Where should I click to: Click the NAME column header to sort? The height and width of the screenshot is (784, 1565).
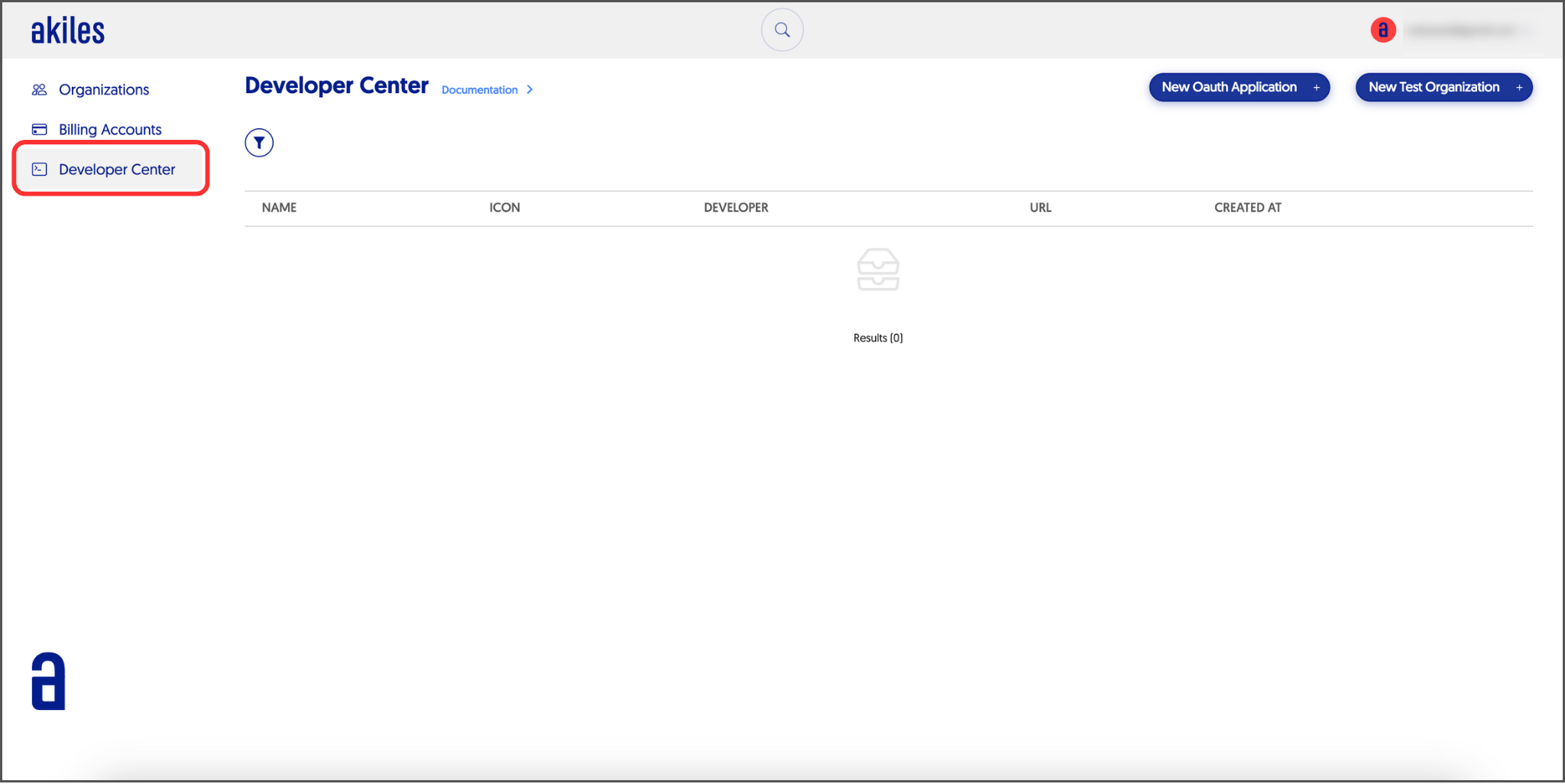(279, 207)
